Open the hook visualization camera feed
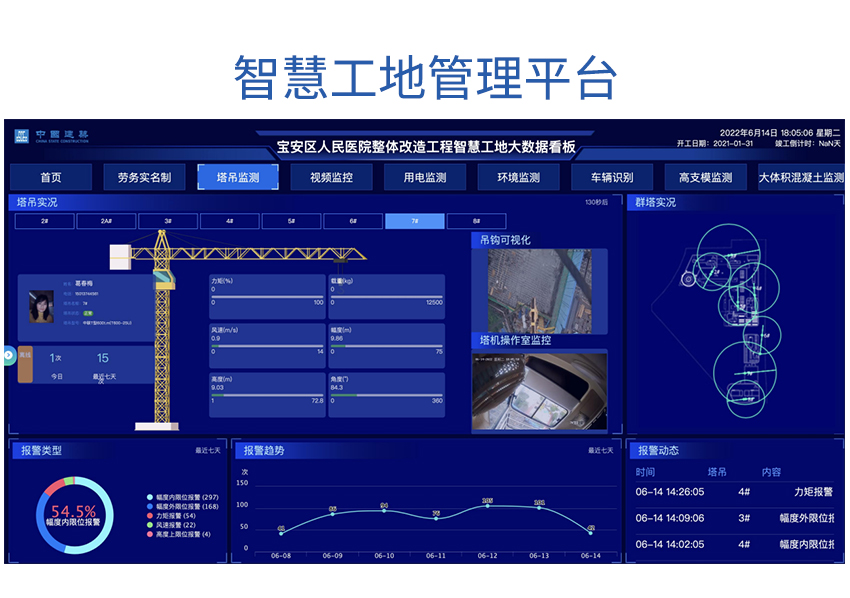The image size is (850, 598). [x=538, y=291]
